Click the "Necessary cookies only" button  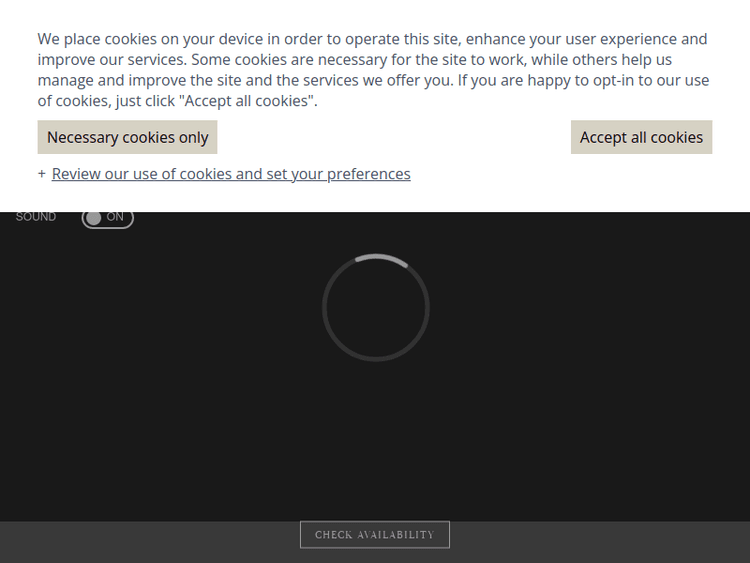tap(127, 137)
